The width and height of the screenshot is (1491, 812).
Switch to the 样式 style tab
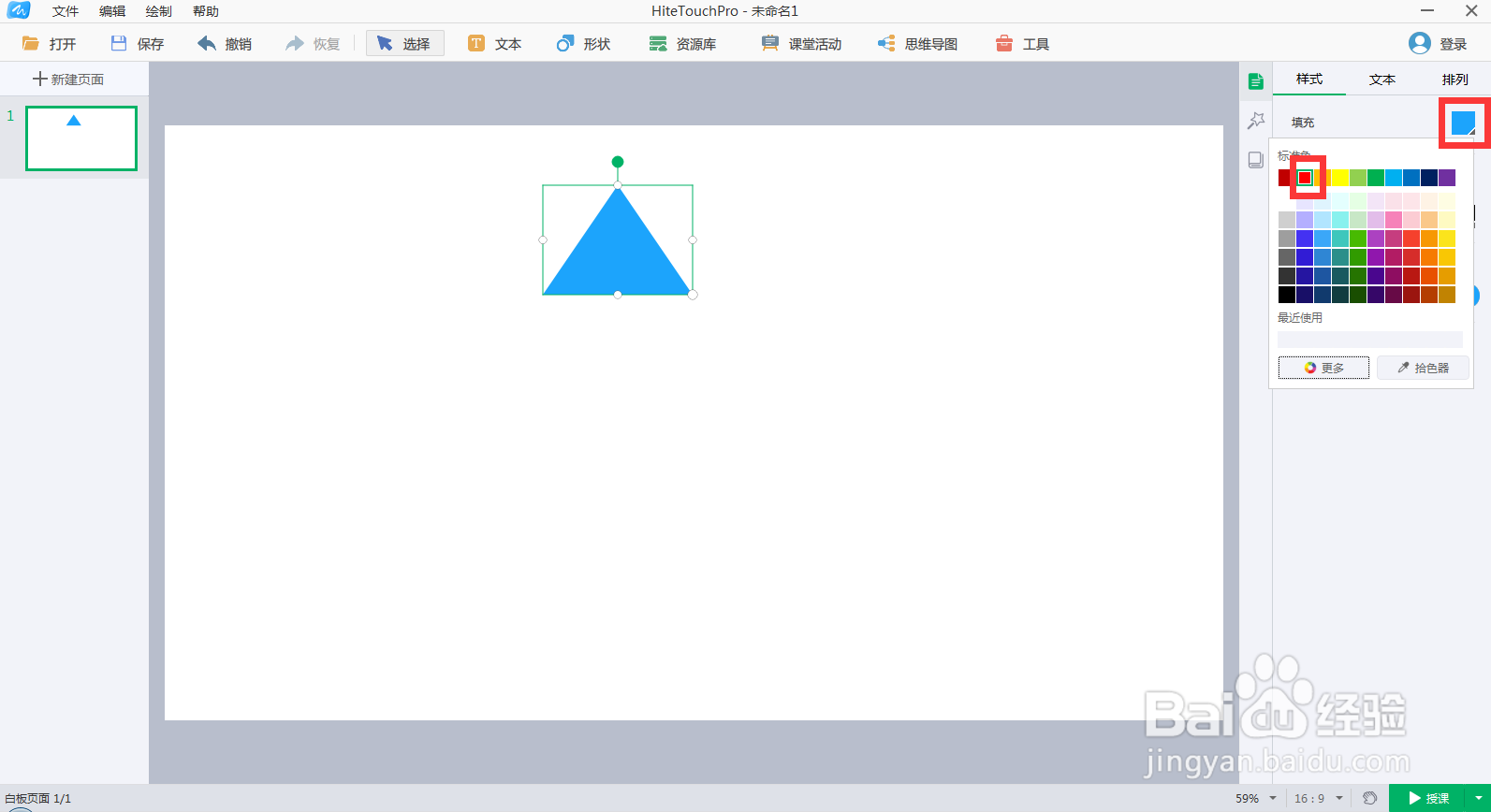(1309, 80)
